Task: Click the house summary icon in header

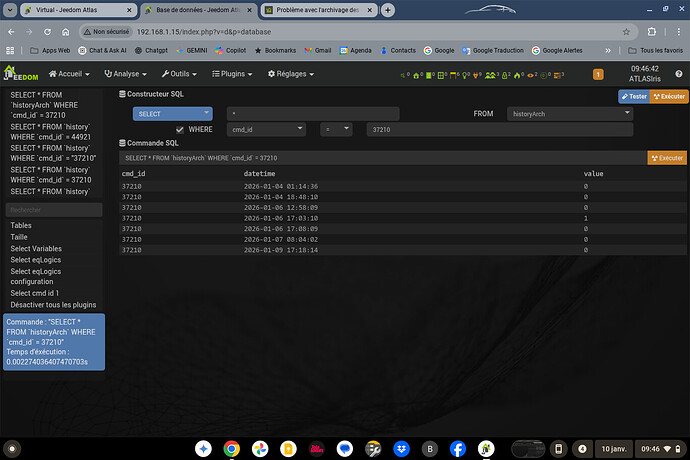Action: pos(416,76)
